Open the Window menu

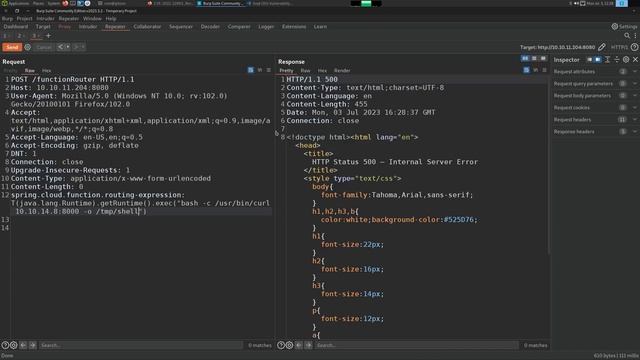[92, 18]
